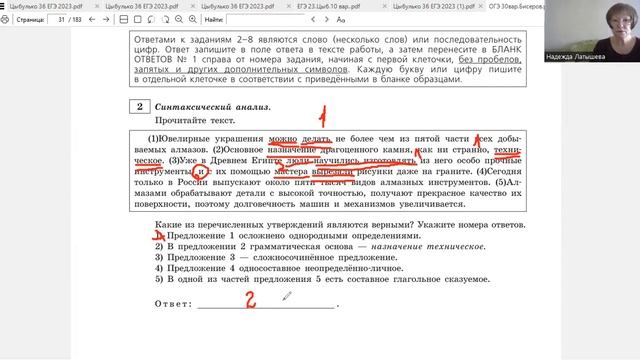Click option 5 составное глагольное сказуемое
The width and height of the screenshot is (640, 360).
click(x=322, y=280)
